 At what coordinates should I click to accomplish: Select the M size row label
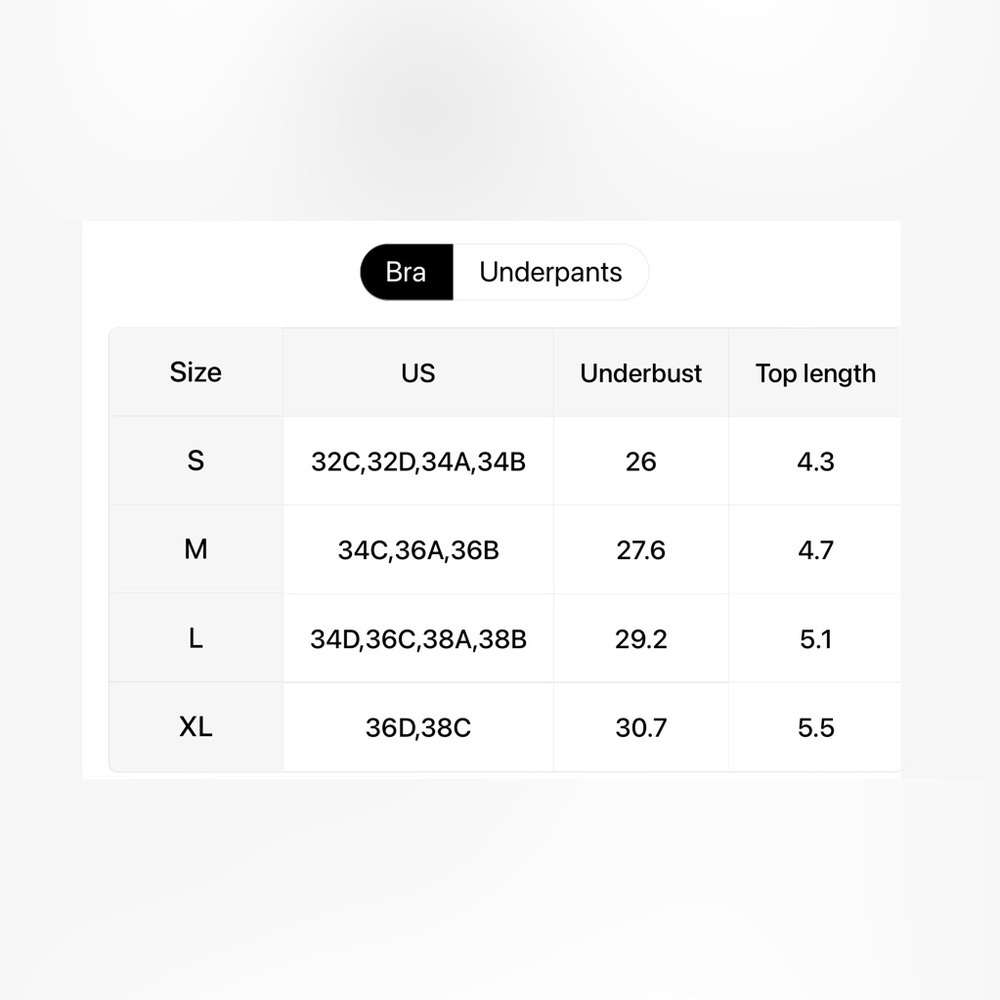[x=196, y=550]
